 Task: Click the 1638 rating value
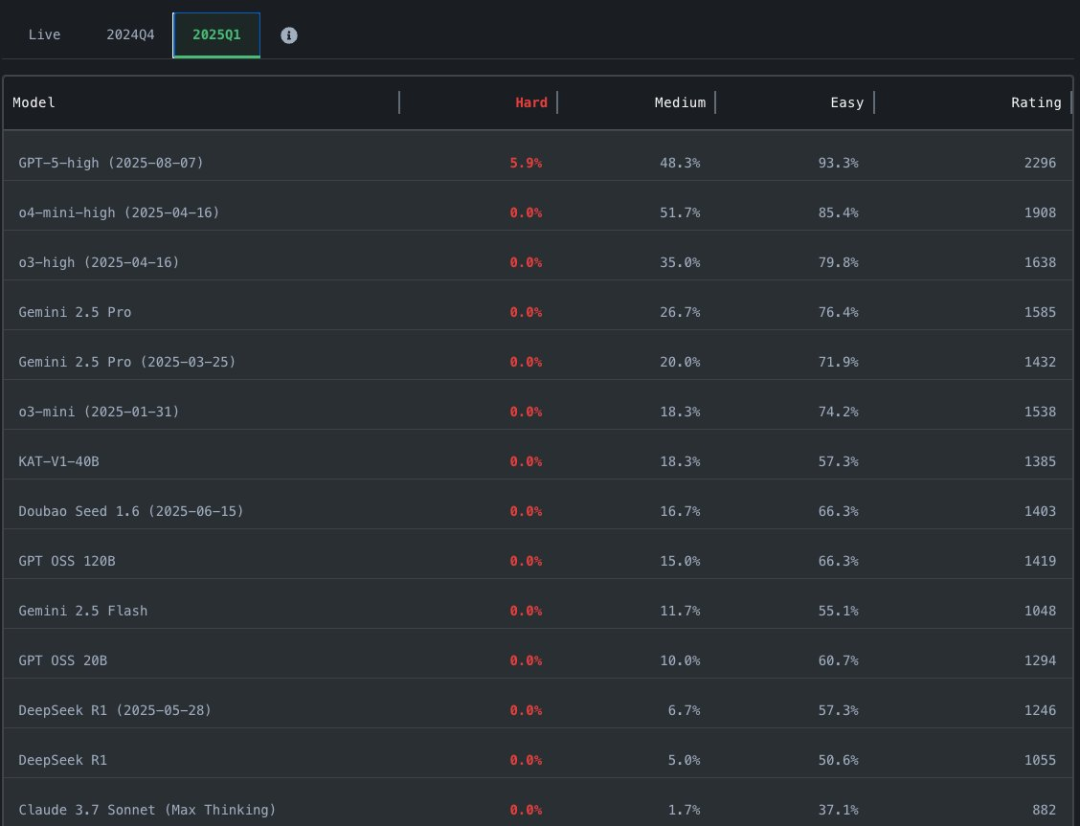click(1040, 262)
